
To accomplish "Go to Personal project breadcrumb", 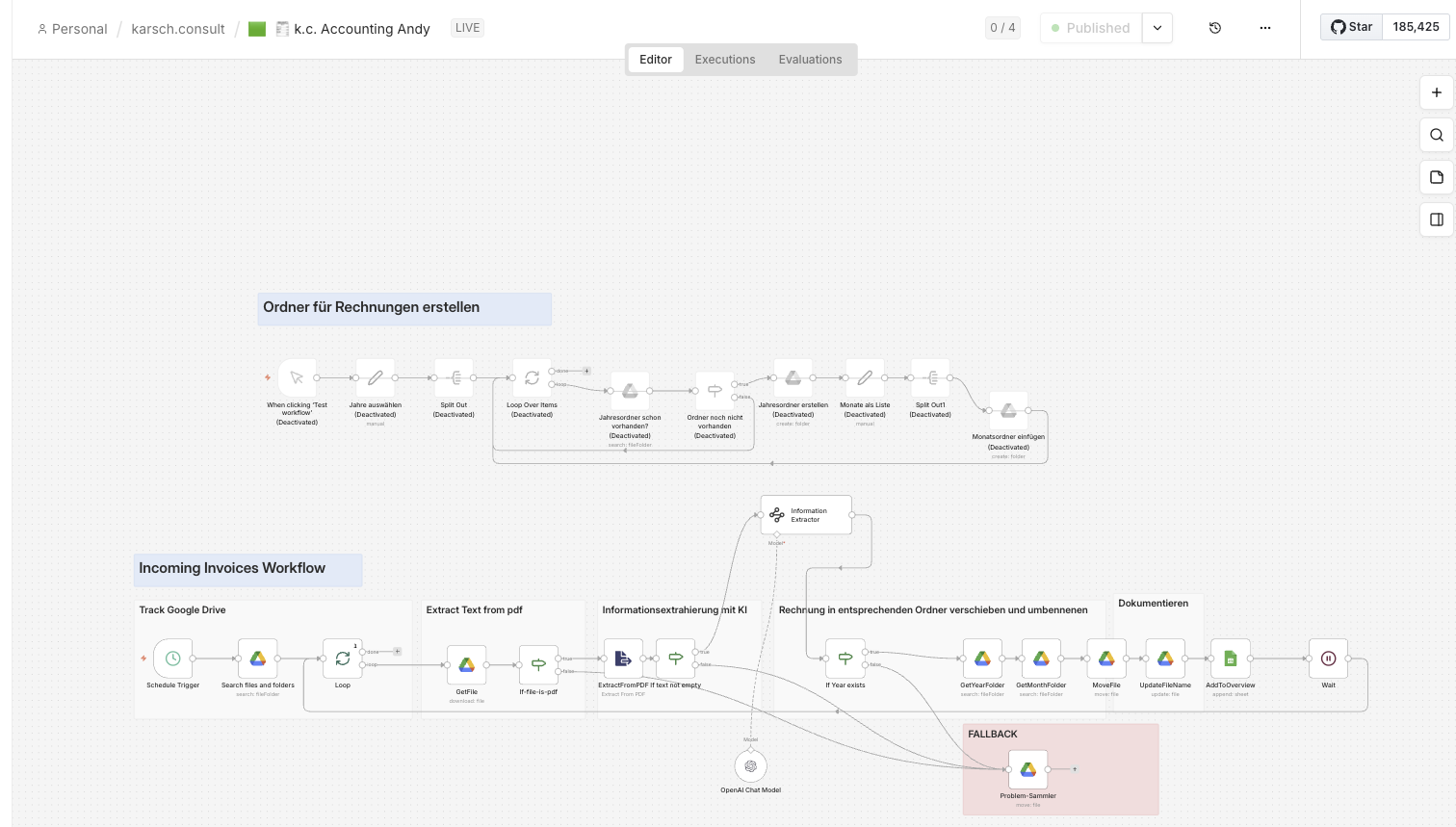I will coord(72,29).
